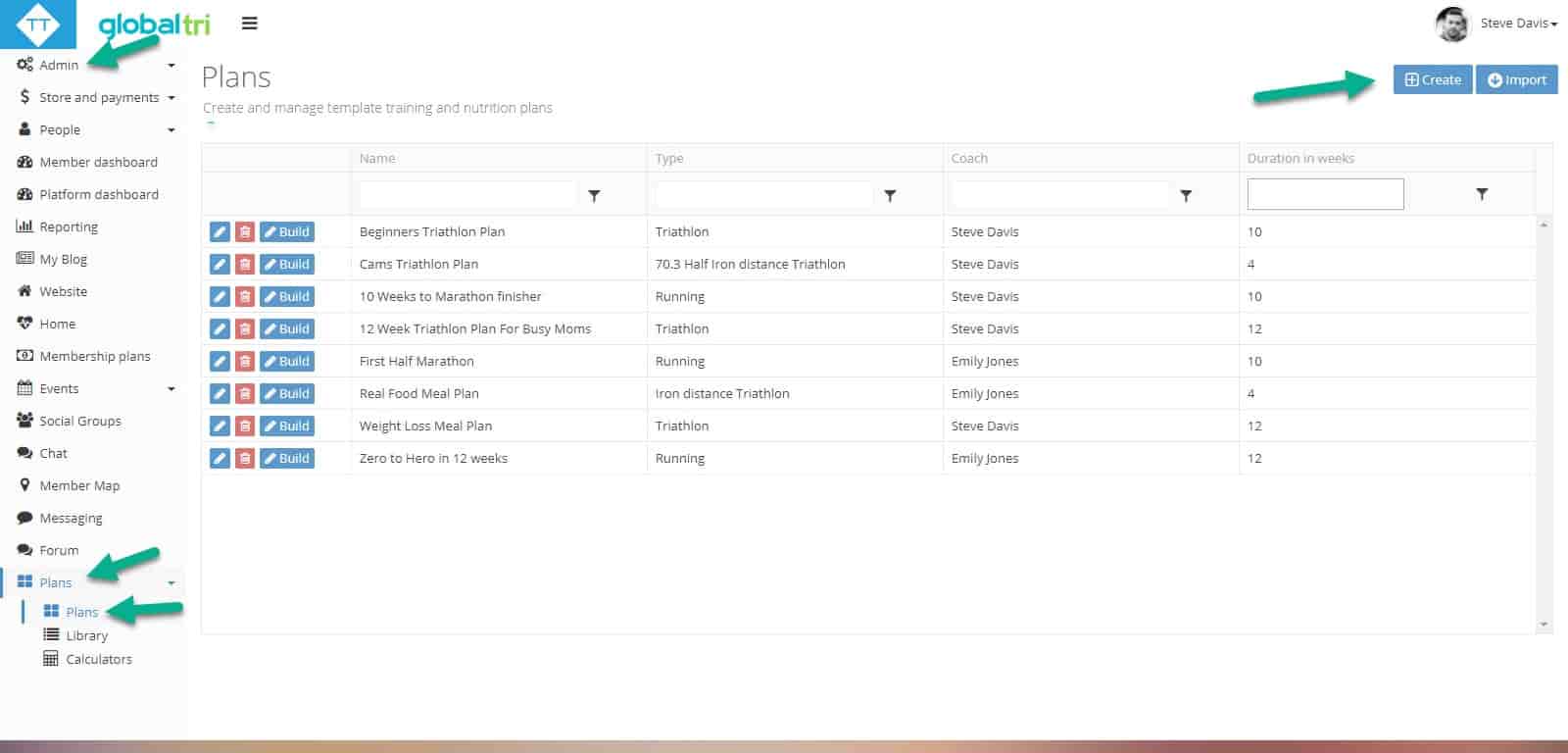Build 12 Week Triathlon Plan For Busy Moms

tap(287, 328)
